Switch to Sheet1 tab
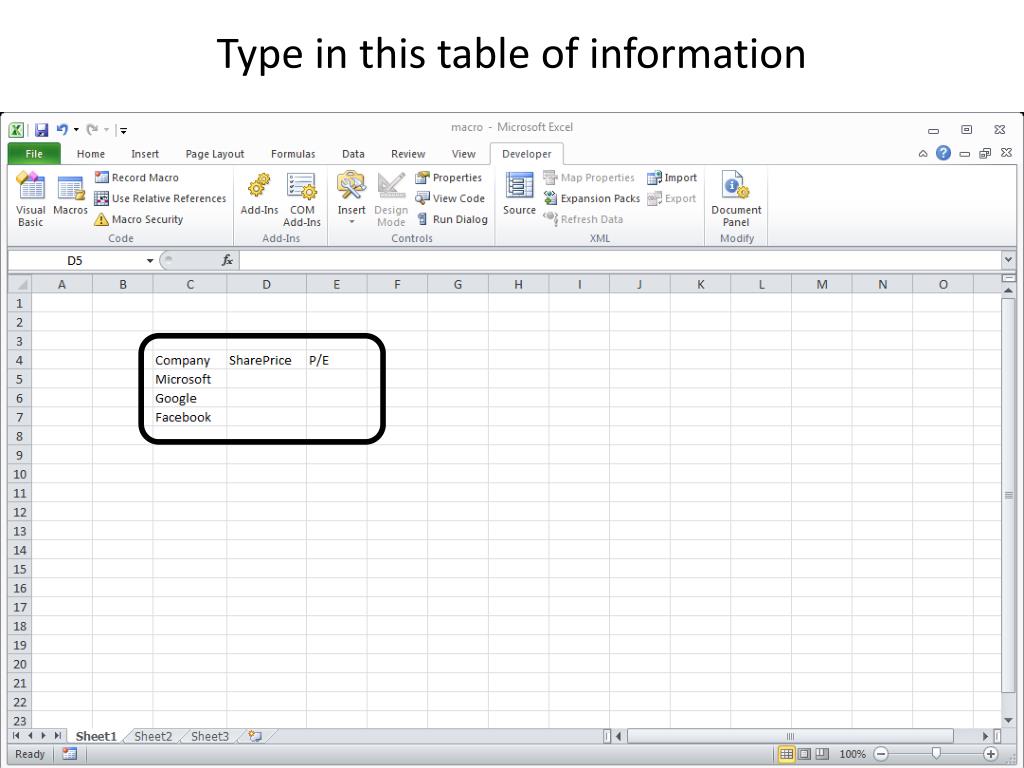Viewport: 1024px width, 768px height. [96, 736]
